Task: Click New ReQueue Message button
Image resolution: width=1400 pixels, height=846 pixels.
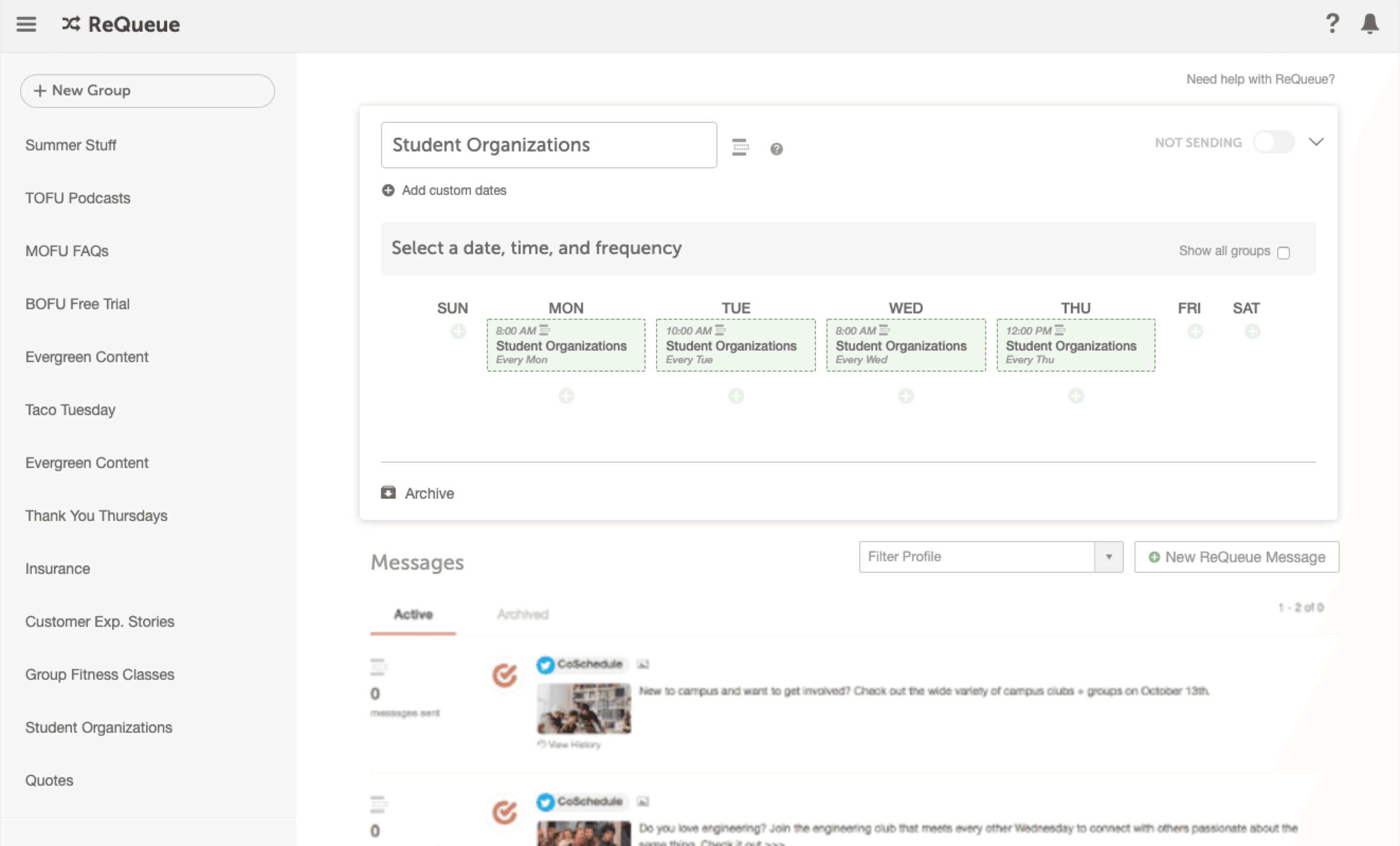Action: 1237,556
